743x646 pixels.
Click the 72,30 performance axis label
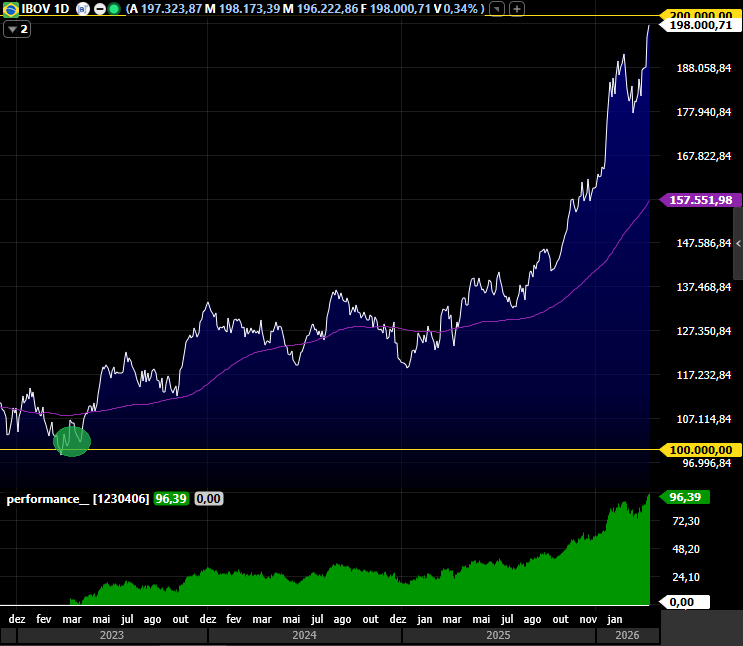pos(686,521)
